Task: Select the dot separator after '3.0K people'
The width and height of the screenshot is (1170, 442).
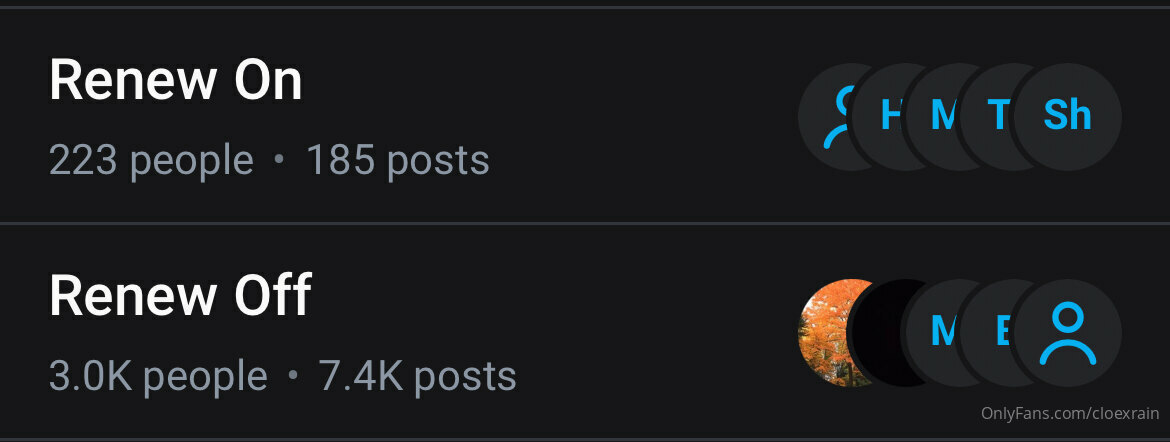Action: [x=292, y=374]
